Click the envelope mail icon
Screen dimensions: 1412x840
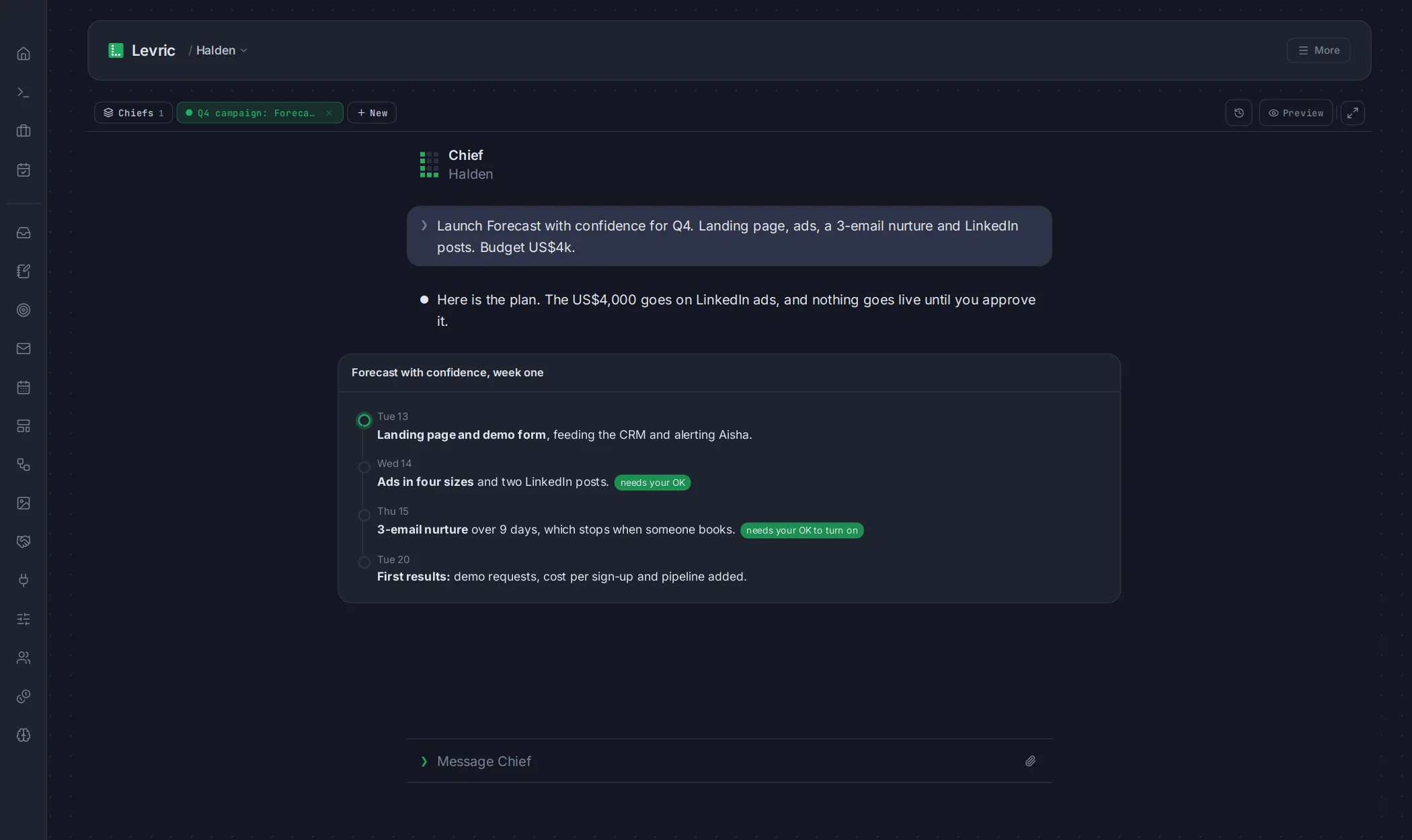click(x=24, y=348)
